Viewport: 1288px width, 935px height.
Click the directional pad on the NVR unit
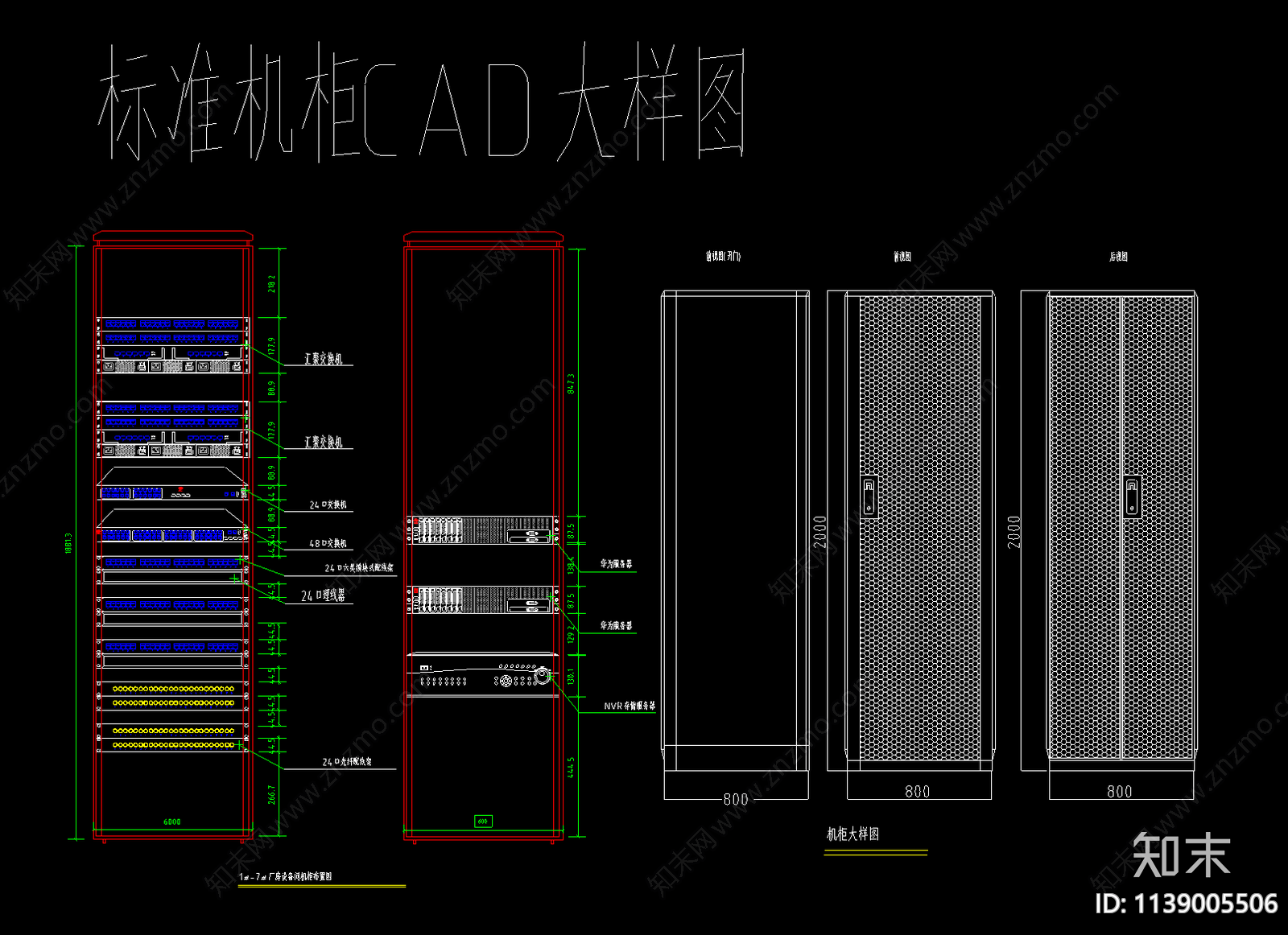coord(506,681)
